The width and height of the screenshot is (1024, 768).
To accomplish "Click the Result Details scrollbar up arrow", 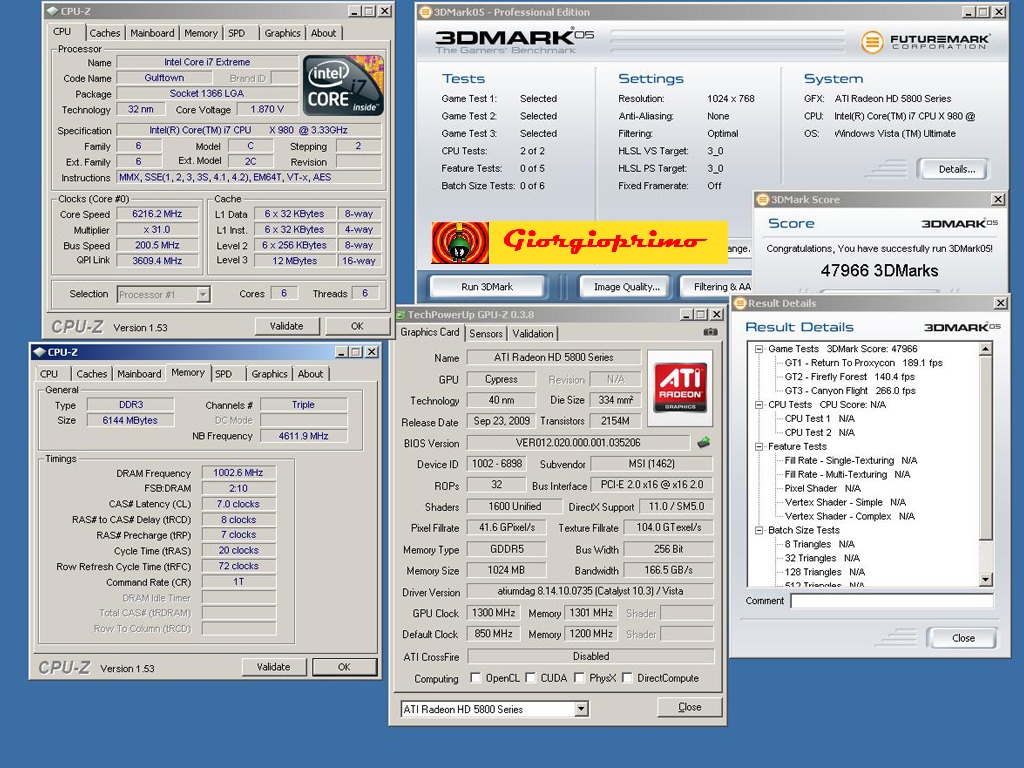I will 985,349.
